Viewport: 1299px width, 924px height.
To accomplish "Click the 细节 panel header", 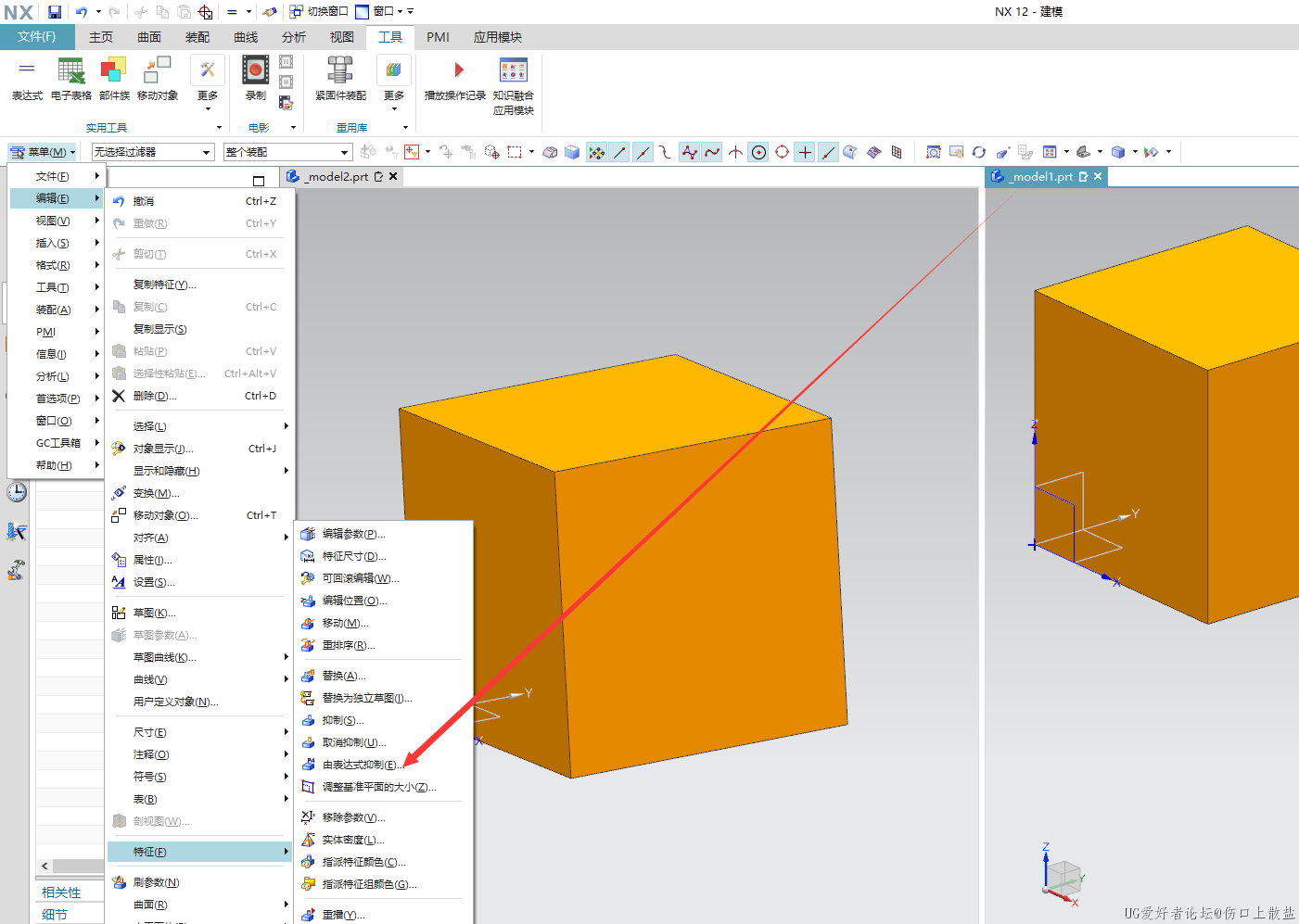I will 55,915.
